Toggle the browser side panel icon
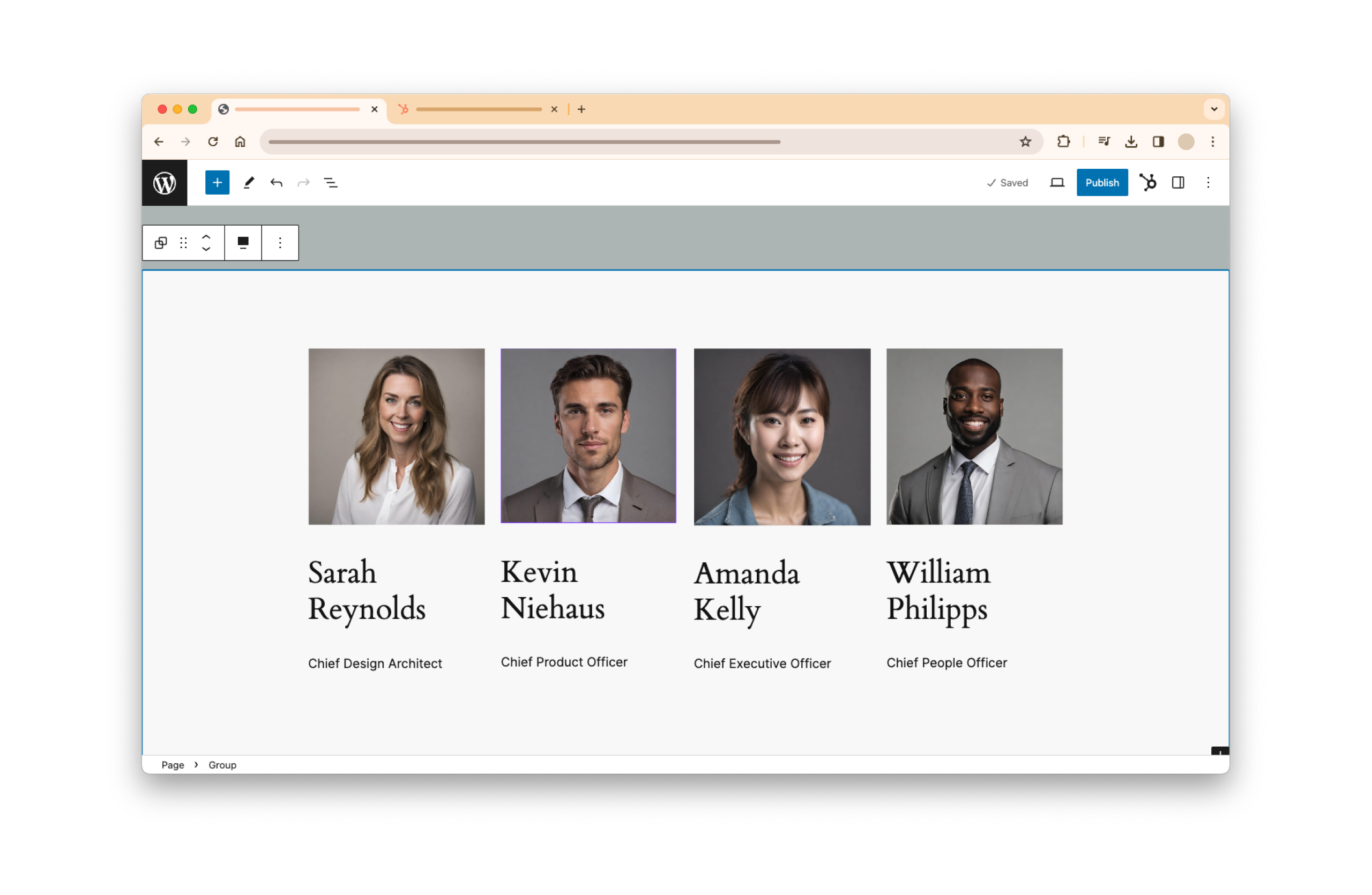1372x895 pixels. [1158, 142]
